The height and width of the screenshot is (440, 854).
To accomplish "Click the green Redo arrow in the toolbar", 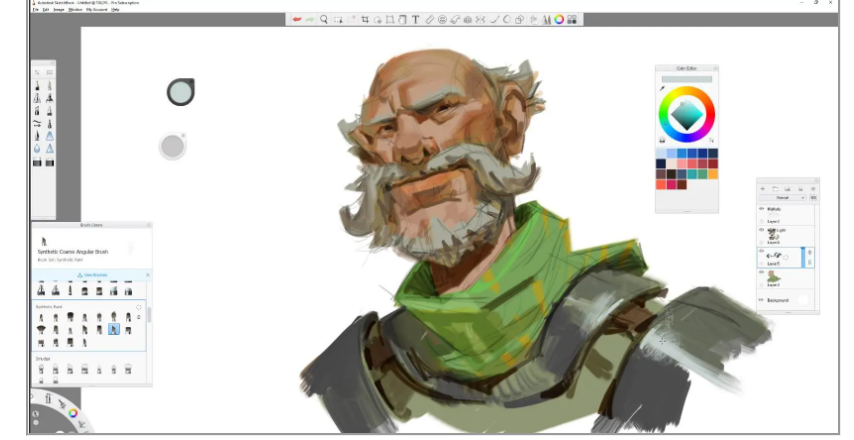I will click(310, 20).
